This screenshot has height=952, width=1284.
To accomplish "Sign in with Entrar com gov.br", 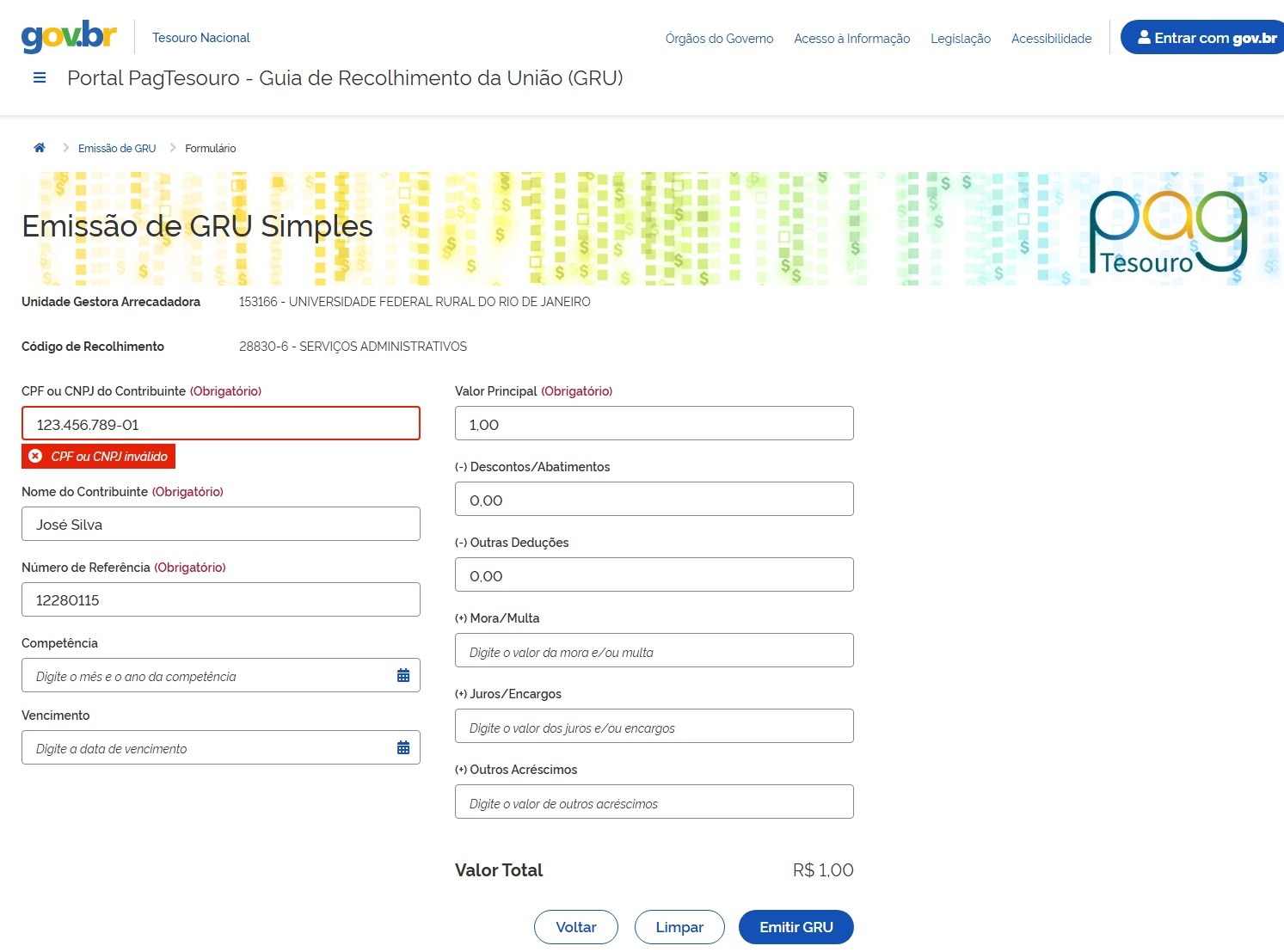I will (x=1206, y=38).
